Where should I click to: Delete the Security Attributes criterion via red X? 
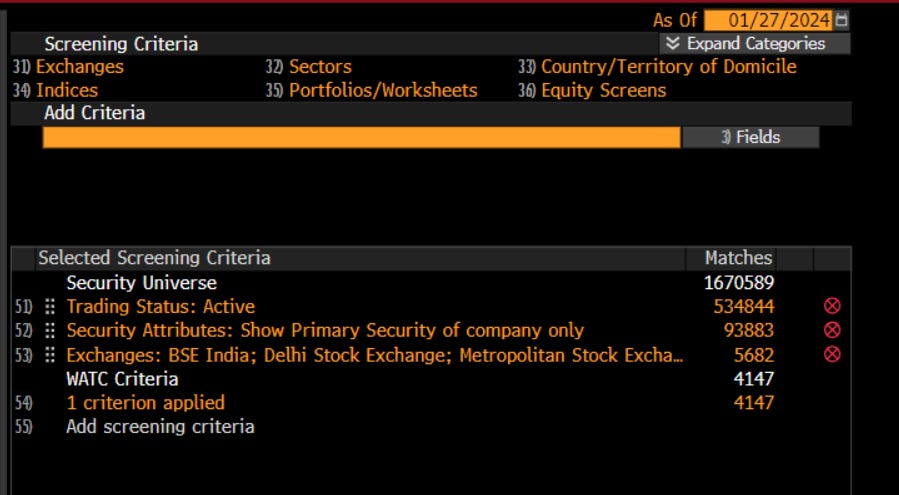832,330
